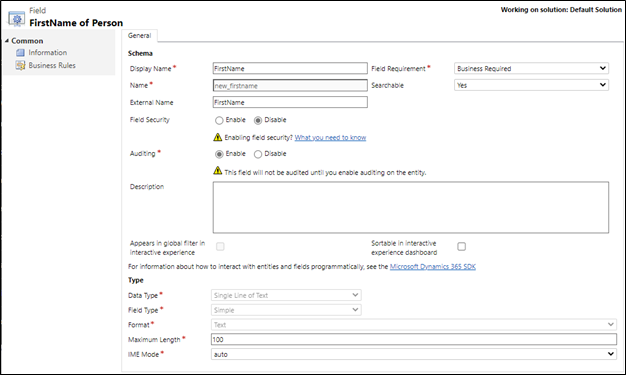Open Information in the Common section
Screen dimensions: 626x375
[x=48, y=53]
